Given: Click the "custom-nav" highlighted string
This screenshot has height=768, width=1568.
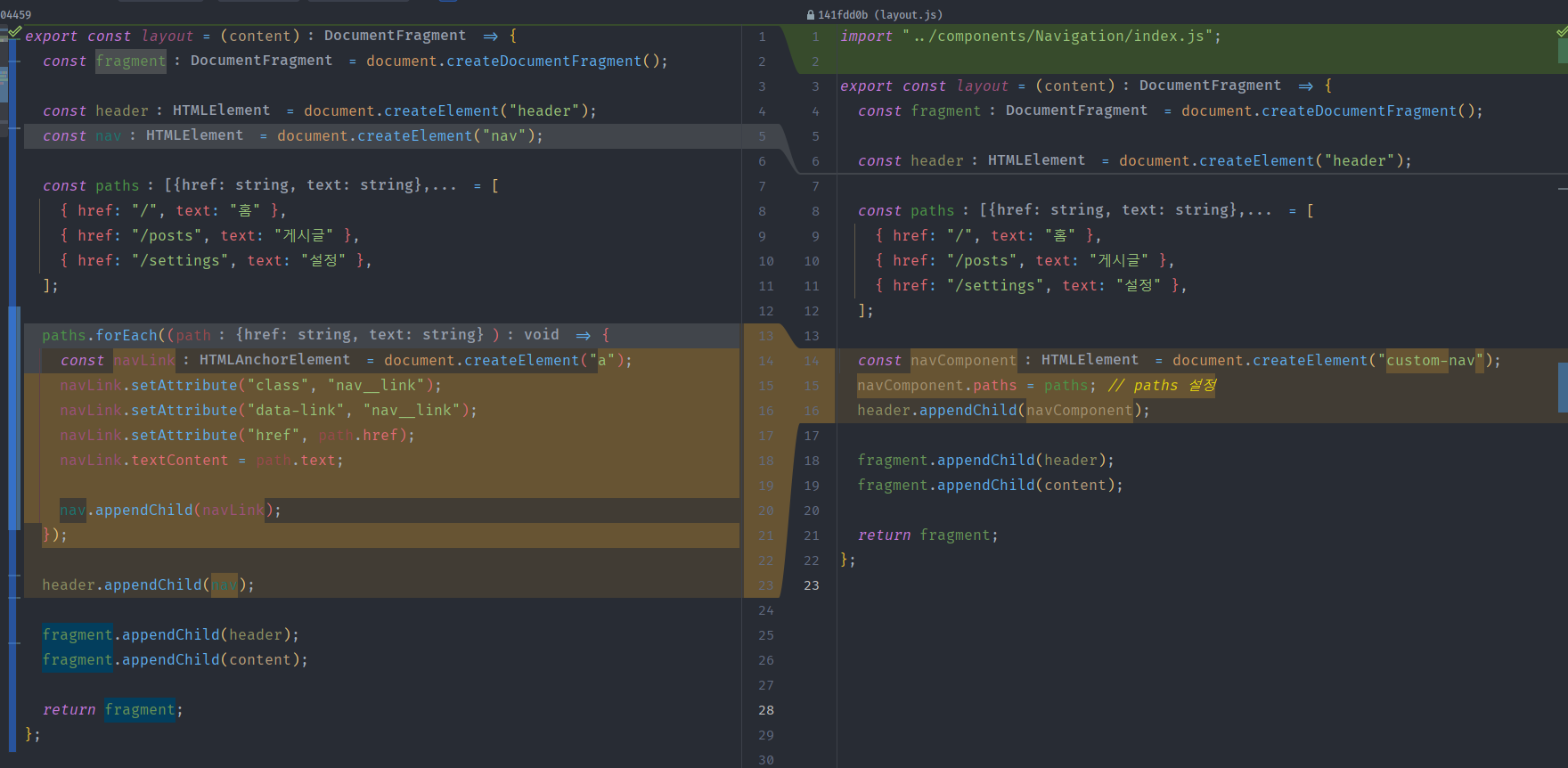Looking at the screenshot, I should pos(1430,361).
